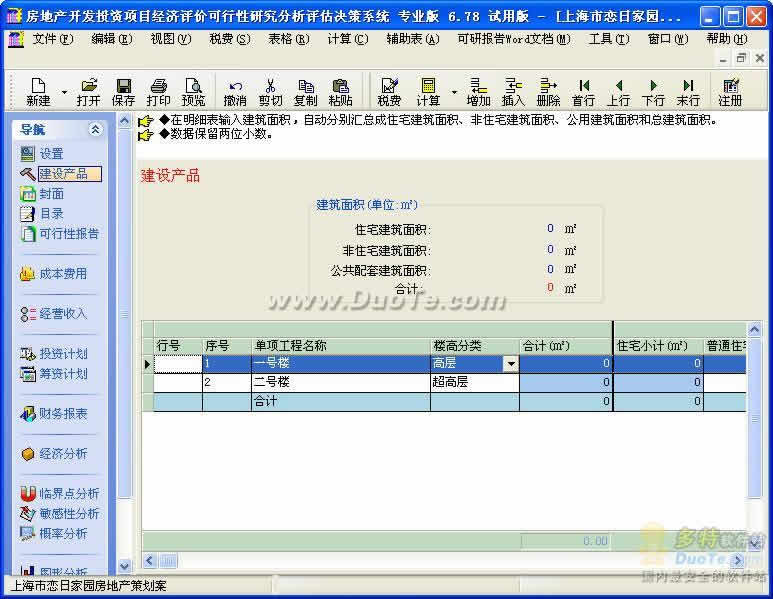Select 财务报表 in the navigation panel
Image resolution: width=773 pixels, height=599 pixels.
click(x=62, y=414)
